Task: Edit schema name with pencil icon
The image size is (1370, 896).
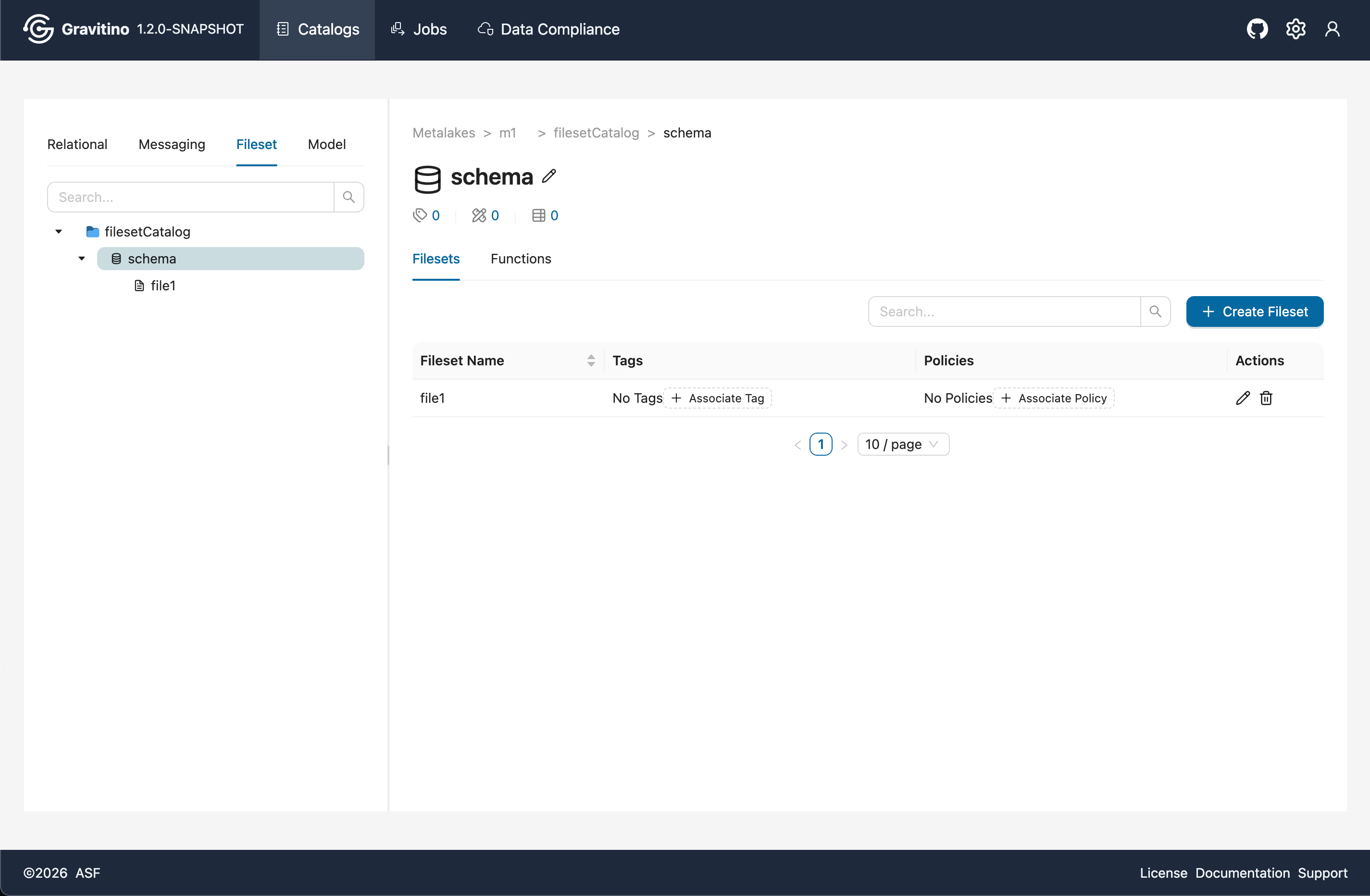Action: coord(548,176)
